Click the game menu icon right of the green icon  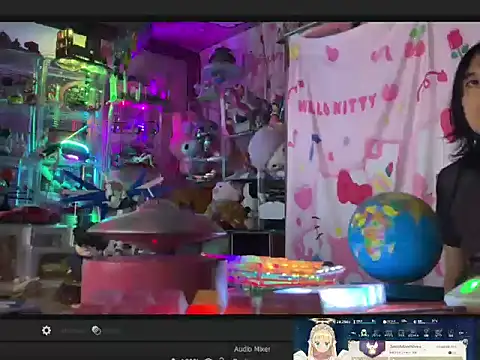tap(376, 333)
